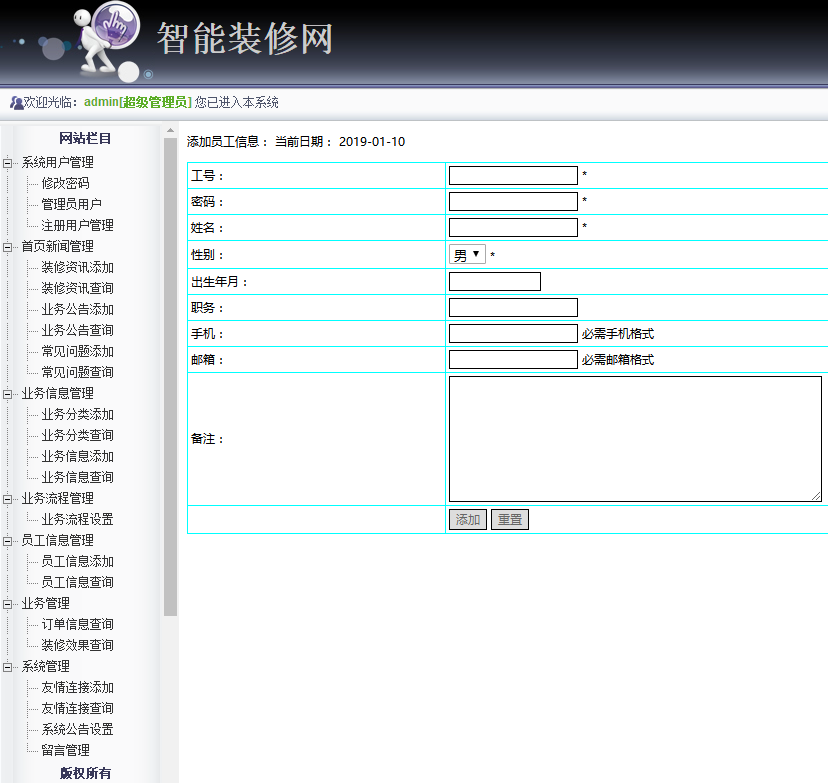Select 业务公告添加 in the tree
This screenshot has height=783, width=828.
[x=78, y=309]
